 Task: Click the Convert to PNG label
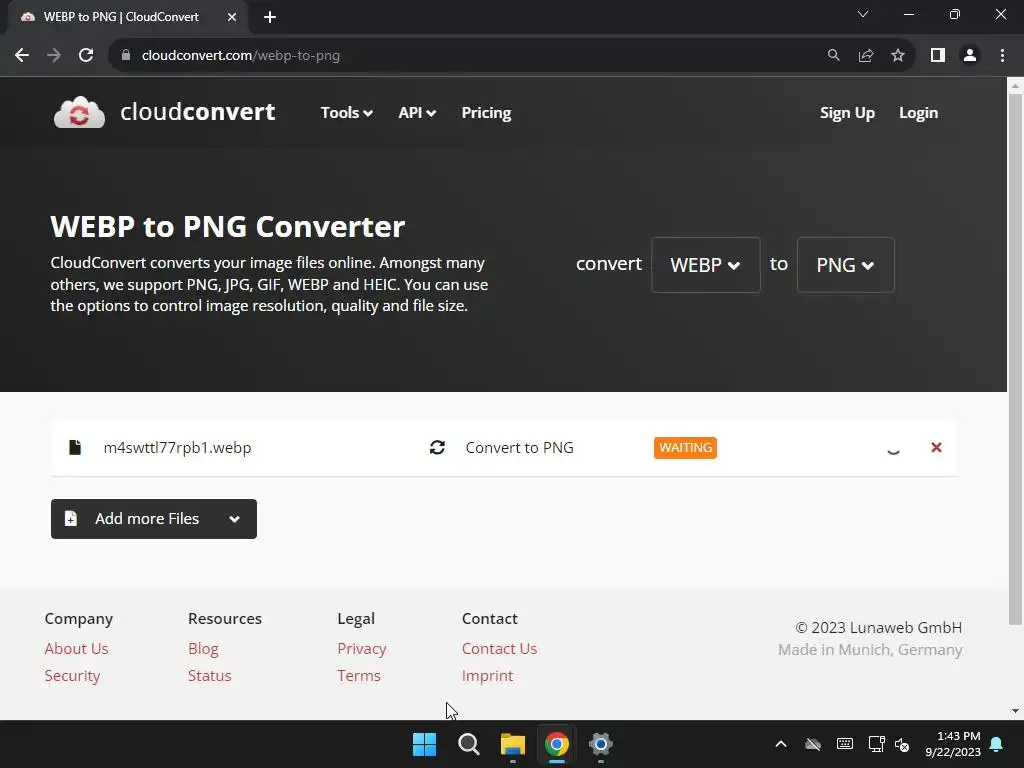[x=519, y=447]
